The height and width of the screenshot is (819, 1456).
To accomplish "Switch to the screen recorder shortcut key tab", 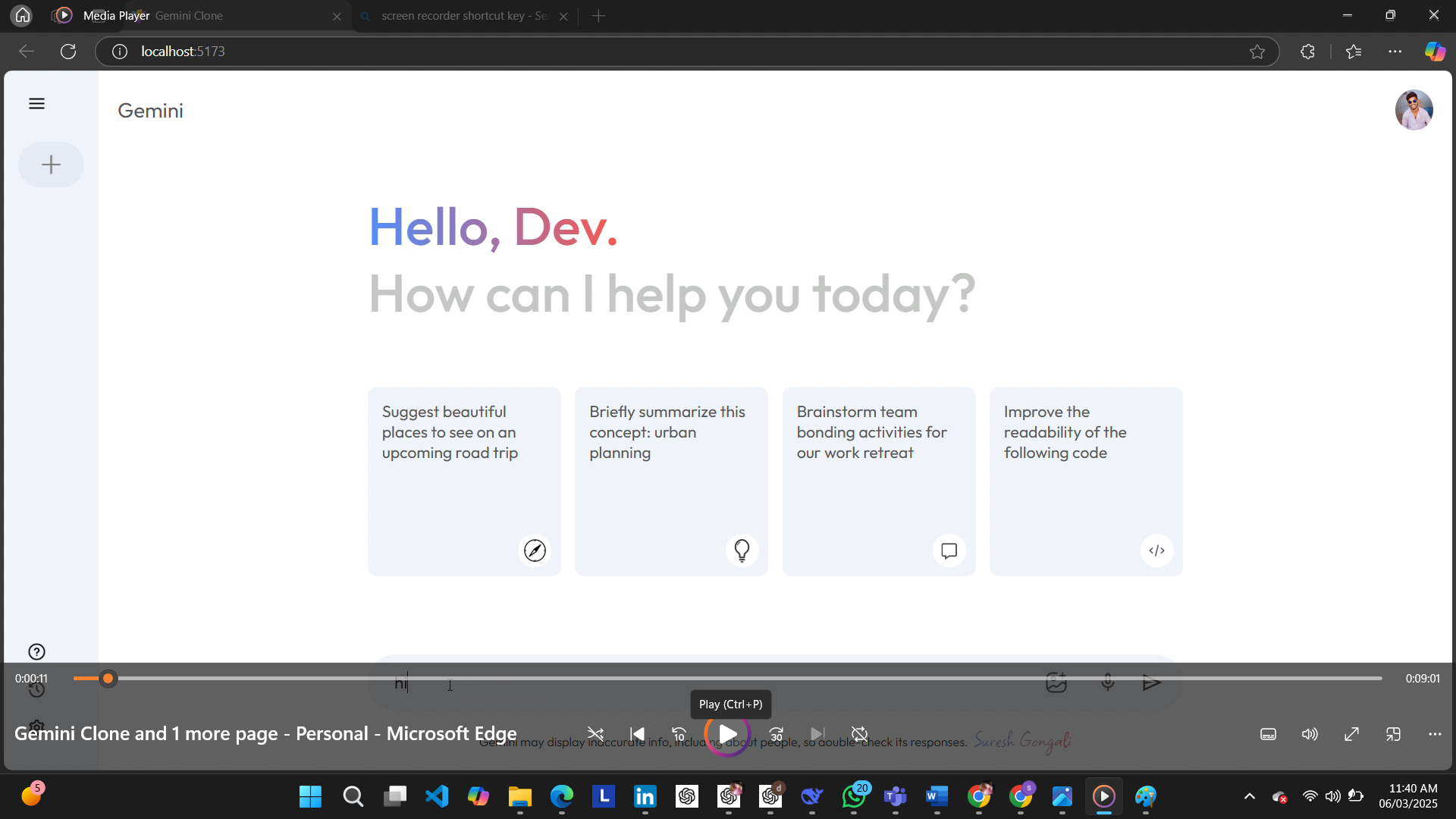I will point(464,16).
